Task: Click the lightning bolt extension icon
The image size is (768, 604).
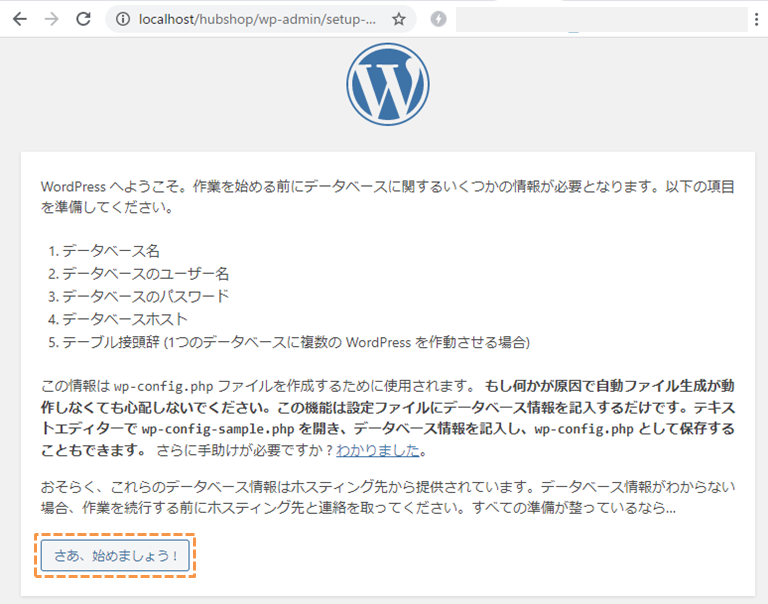Action: [x=438, y=19]
